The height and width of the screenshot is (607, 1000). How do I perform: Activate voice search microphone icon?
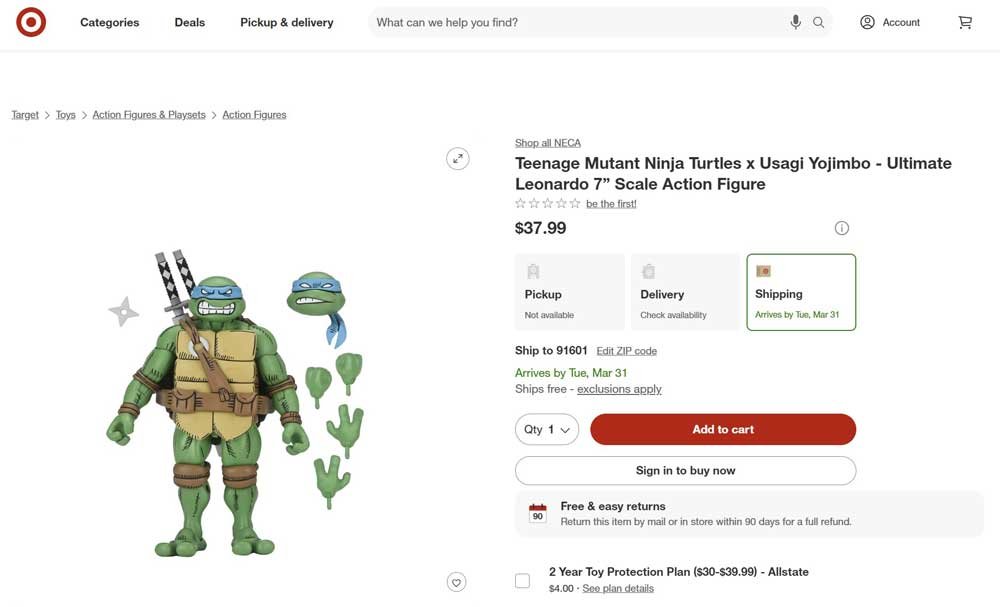(x=795, y=22)
